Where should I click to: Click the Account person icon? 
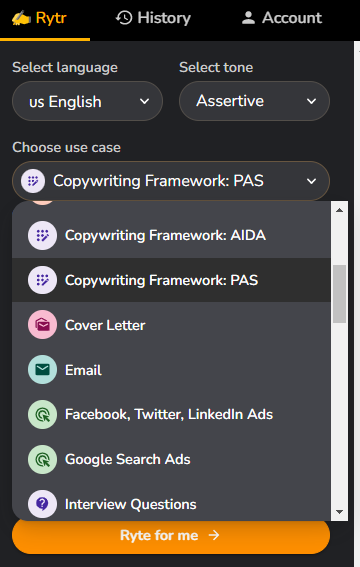click(x=248, y=18)
